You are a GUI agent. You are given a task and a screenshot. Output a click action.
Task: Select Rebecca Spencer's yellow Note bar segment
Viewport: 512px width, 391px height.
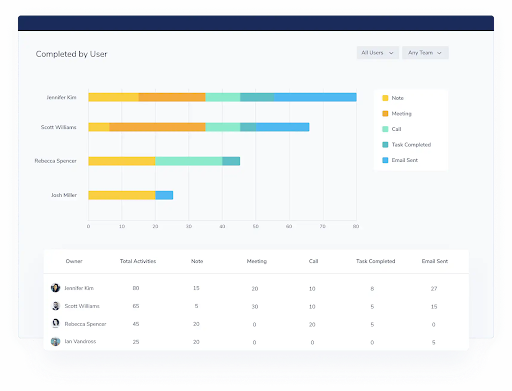pos(122,161)
